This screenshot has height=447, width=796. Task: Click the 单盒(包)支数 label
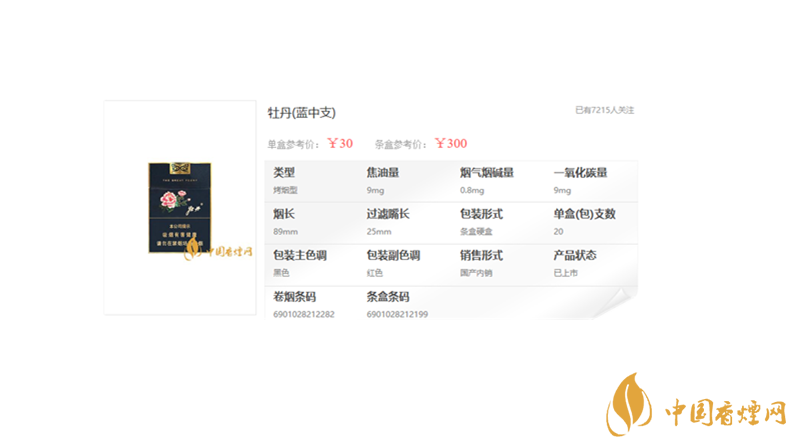[584, 214]
